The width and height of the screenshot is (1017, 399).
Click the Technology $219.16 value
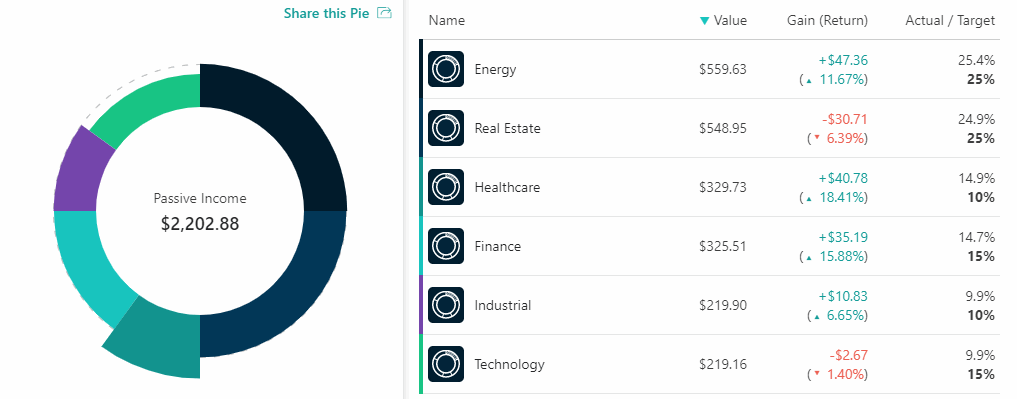click(723, 365)
